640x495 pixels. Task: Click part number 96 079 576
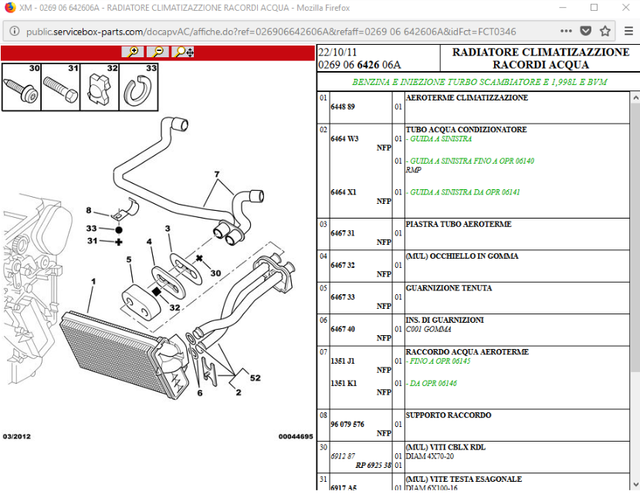pos(347,424)
